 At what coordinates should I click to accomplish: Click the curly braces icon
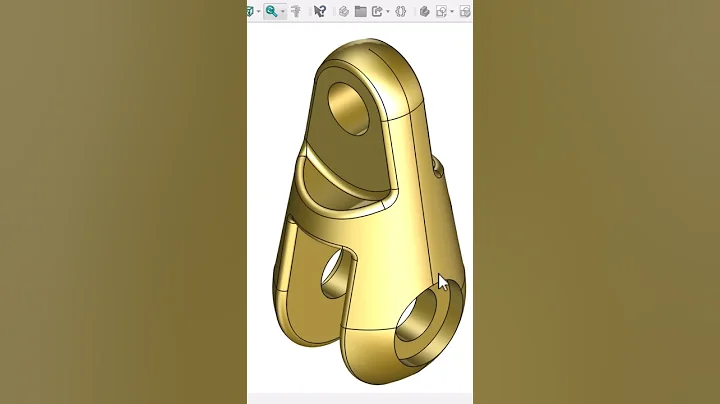coord(401,11)
